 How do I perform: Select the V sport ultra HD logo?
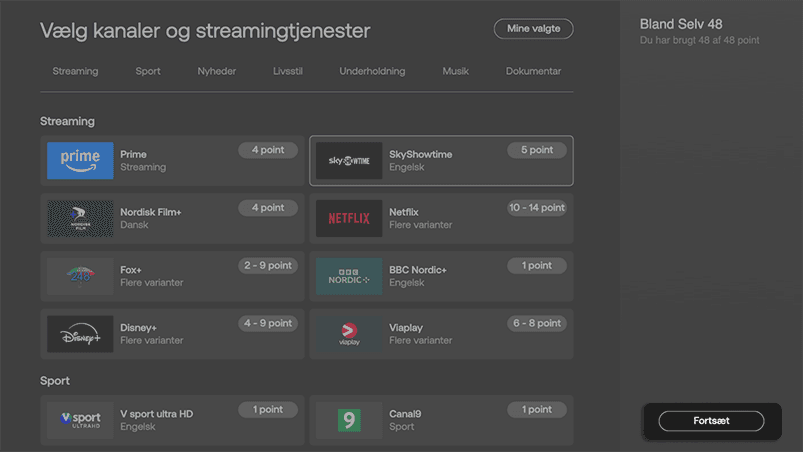point(80,420)
